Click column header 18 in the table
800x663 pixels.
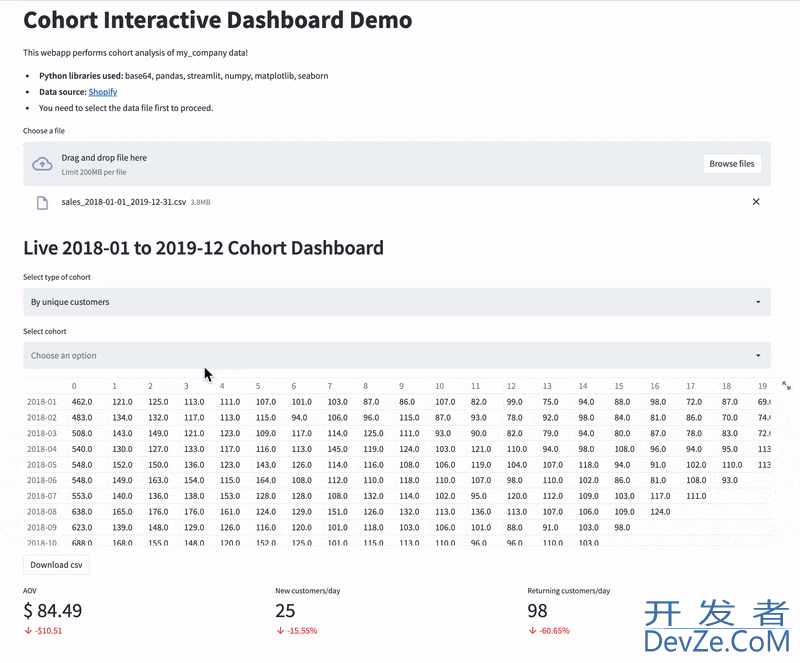[x=727, y=386]
